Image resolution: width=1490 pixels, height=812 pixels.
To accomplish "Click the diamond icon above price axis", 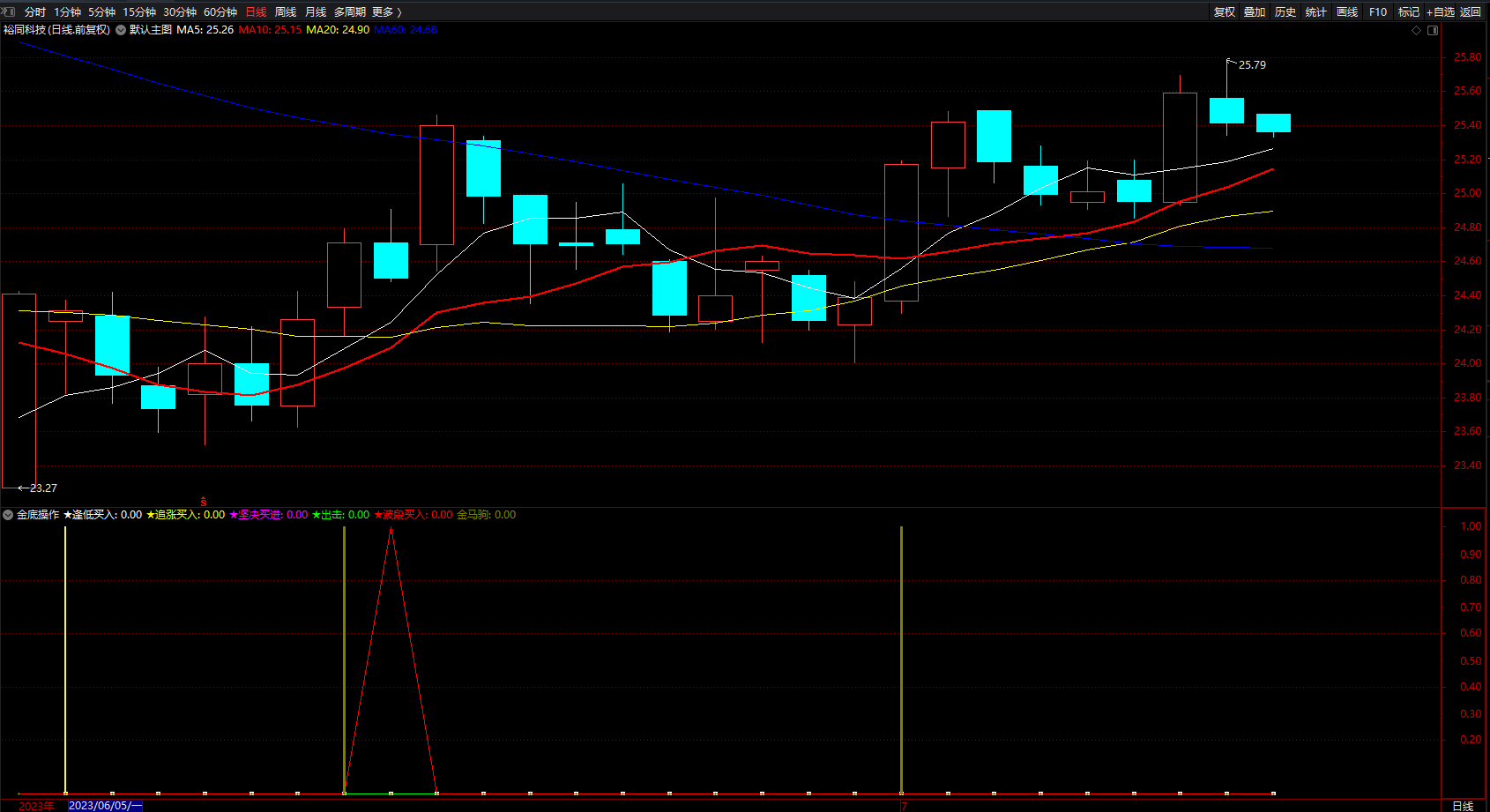I will pyautogui.click(x=1417, y=30).
